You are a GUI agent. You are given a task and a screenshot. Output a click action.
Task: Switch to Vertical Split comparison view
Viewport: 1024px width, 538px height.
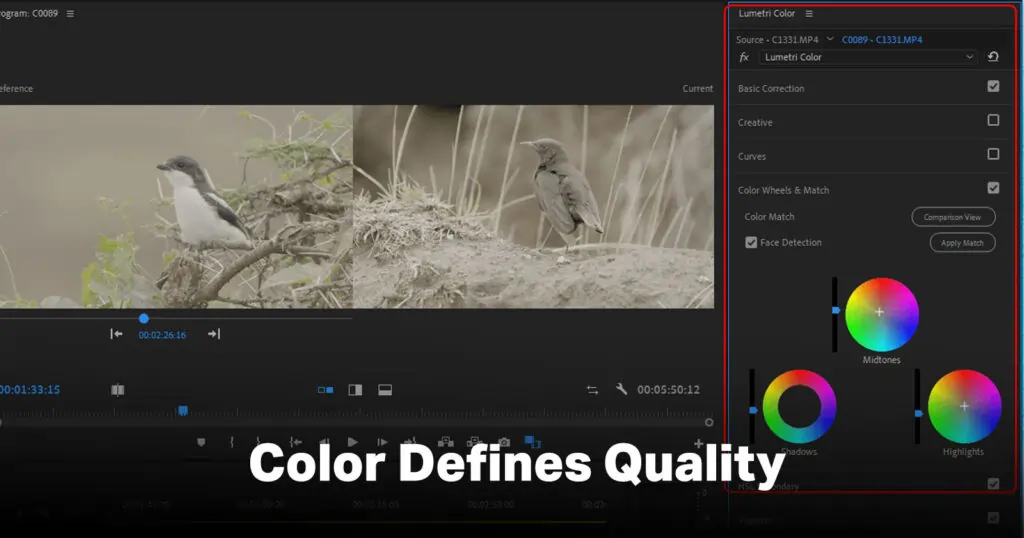click(x=355, y=390)
